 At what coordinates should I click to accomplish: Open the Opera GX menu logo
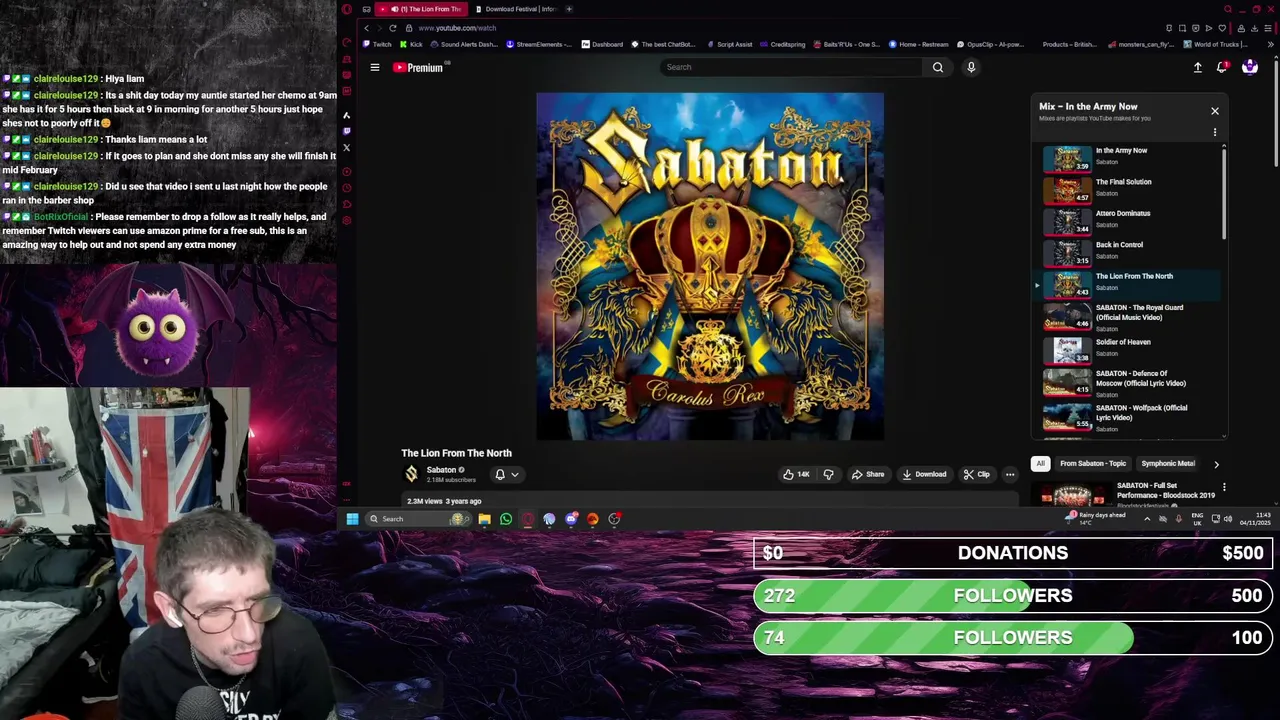pos(347,9)
